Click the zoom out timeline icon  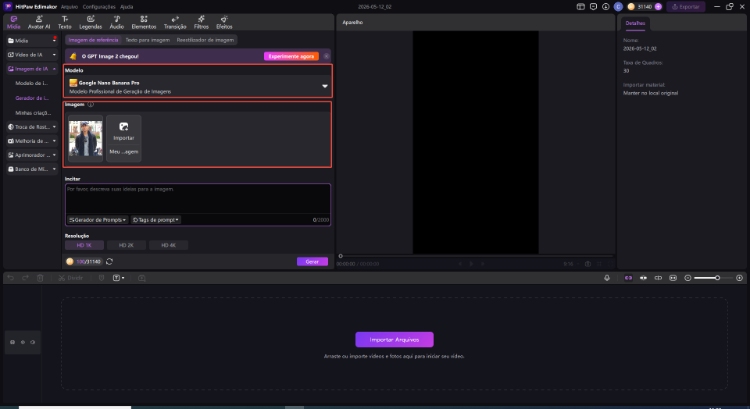688,278
